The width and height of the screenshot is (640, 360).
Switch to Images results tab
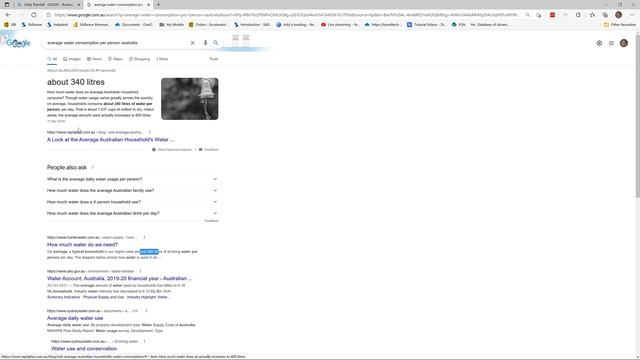point(72,59)
